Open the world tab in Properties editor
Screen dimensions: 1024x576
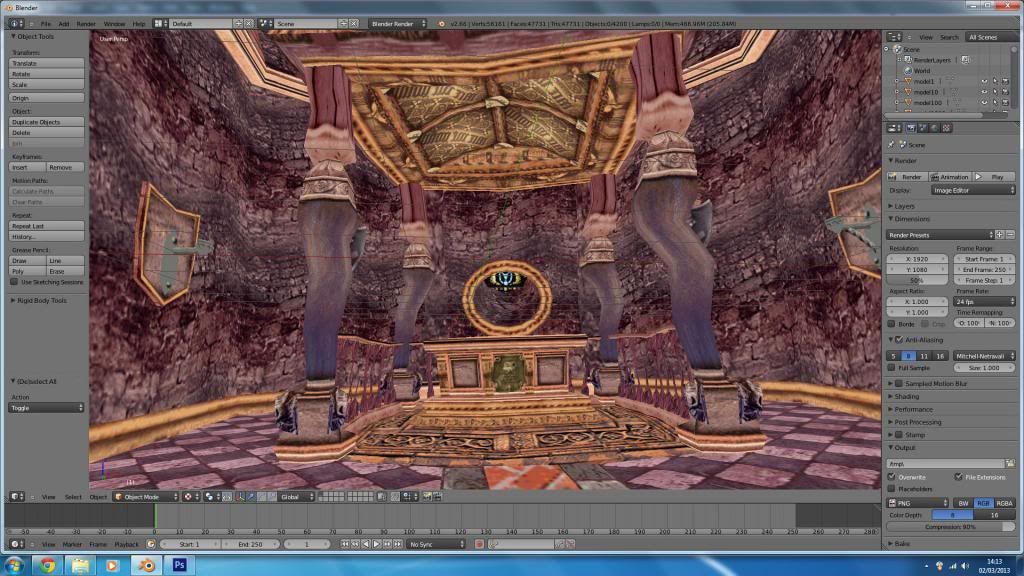tap(935, 128)
